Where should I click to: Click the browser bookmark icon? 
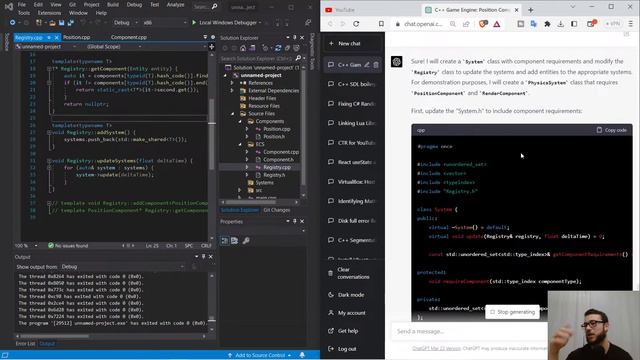tap(381, 24)
